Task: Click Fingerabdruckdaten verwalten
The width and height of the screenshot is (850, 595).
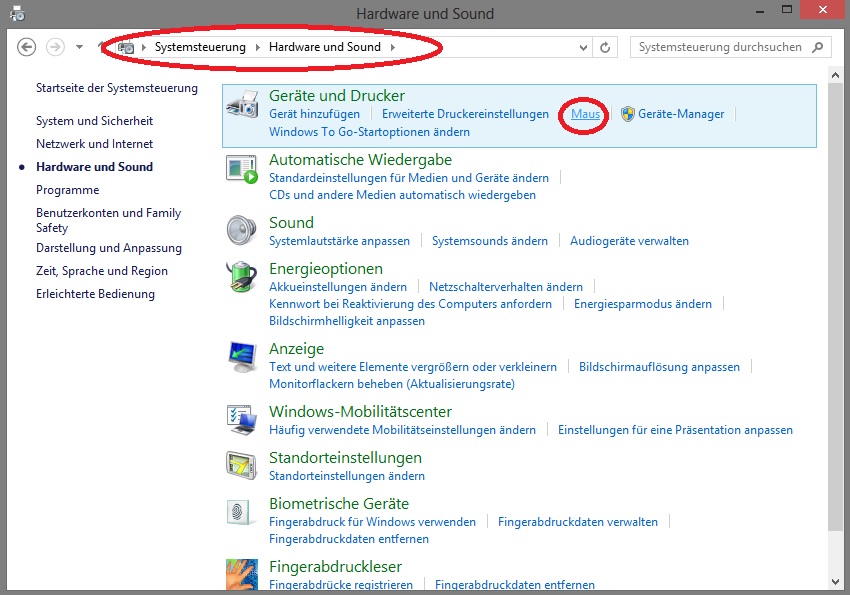Action: tap(578, 522)
